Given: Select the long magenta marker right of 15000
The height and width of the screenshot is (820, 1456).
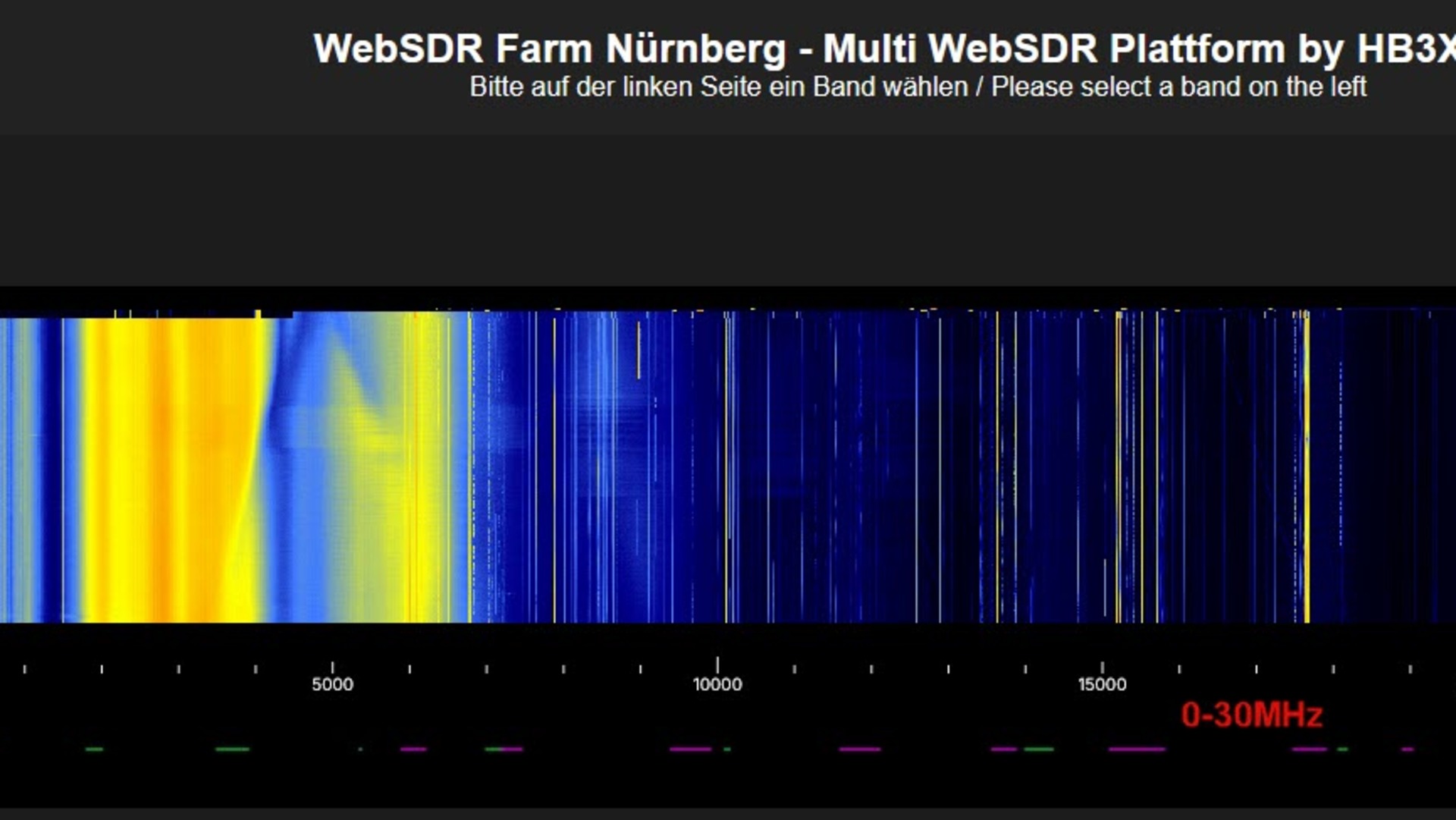Looking at the screenshot, I should click(1136, 749).
